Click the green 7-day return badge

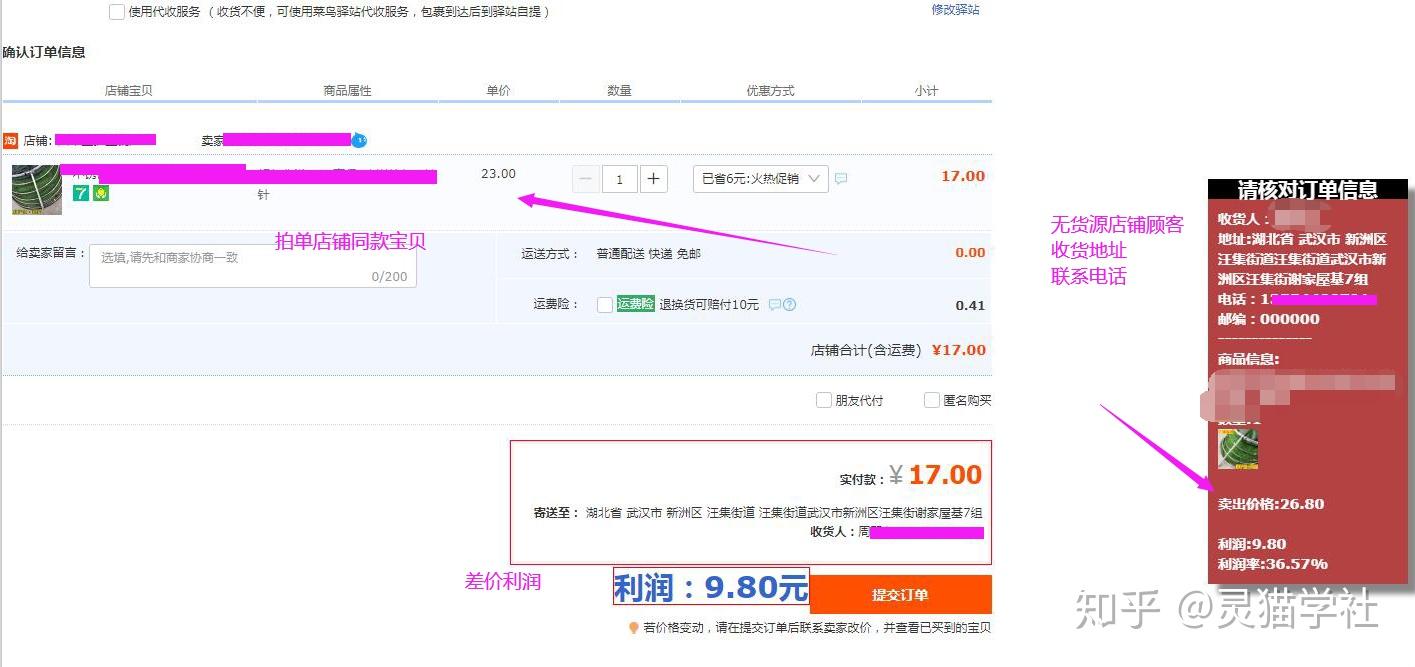(81, 193)
